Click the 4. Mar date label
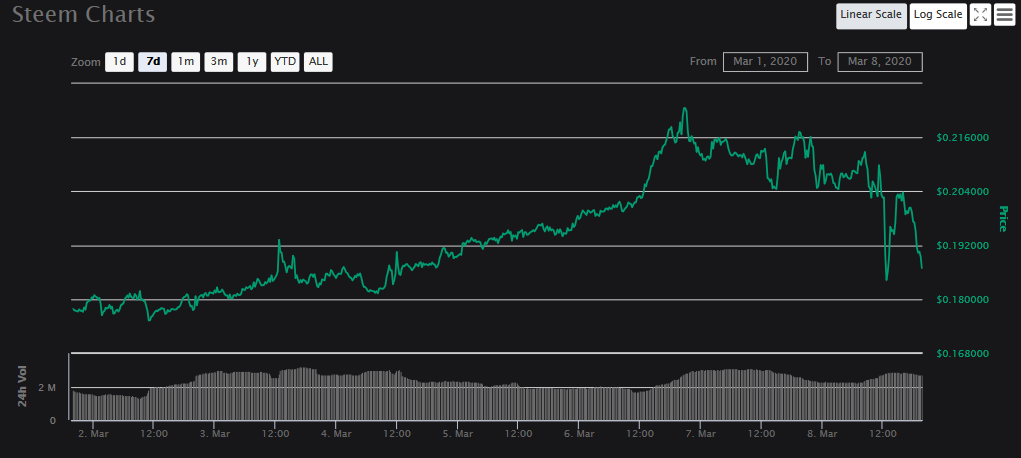The height and width of the screenshot is (458, 1021). 335,433
